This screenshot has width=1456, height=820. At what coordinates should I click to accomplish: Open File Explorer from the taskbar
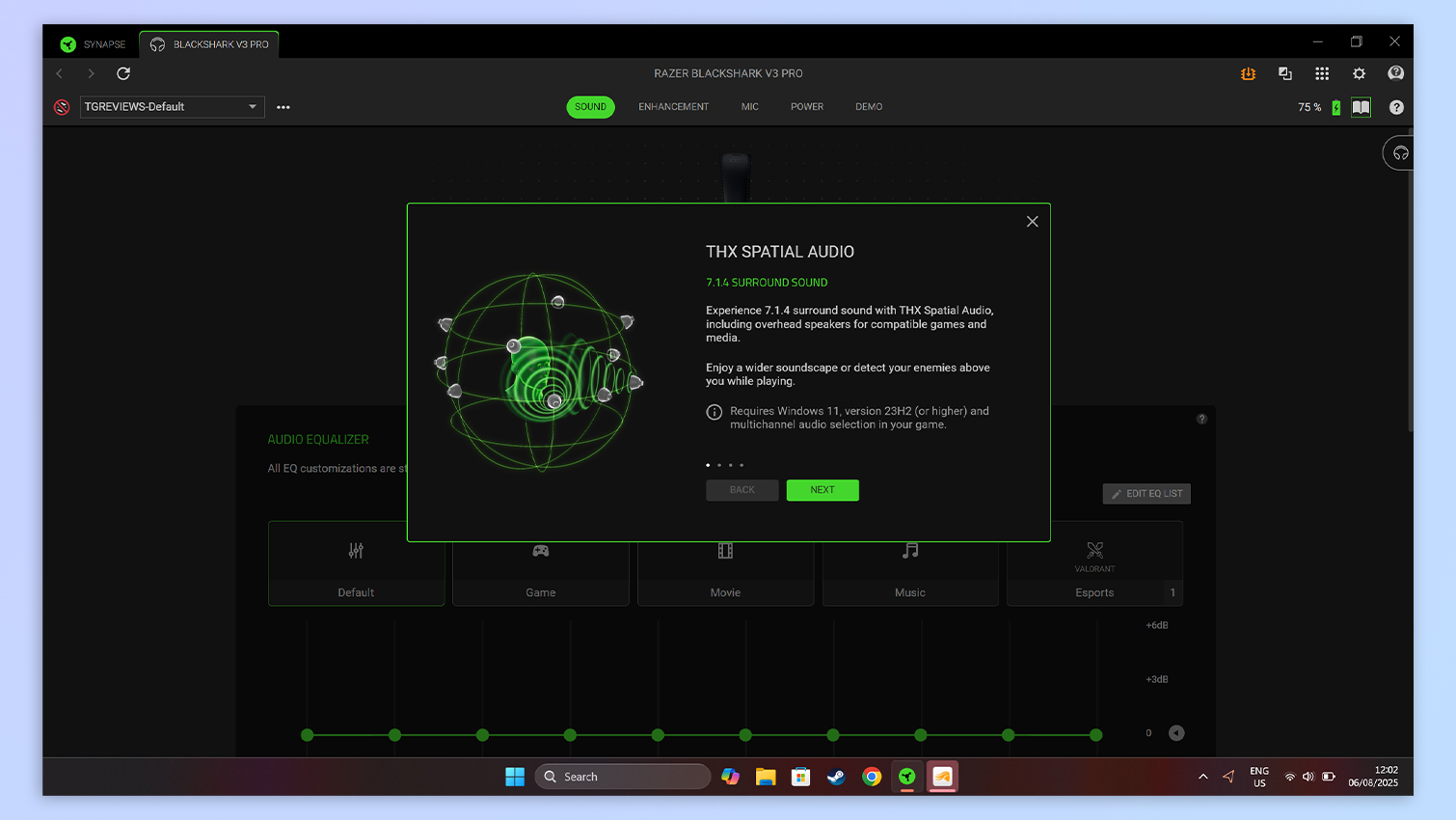(x=766, y=777)
